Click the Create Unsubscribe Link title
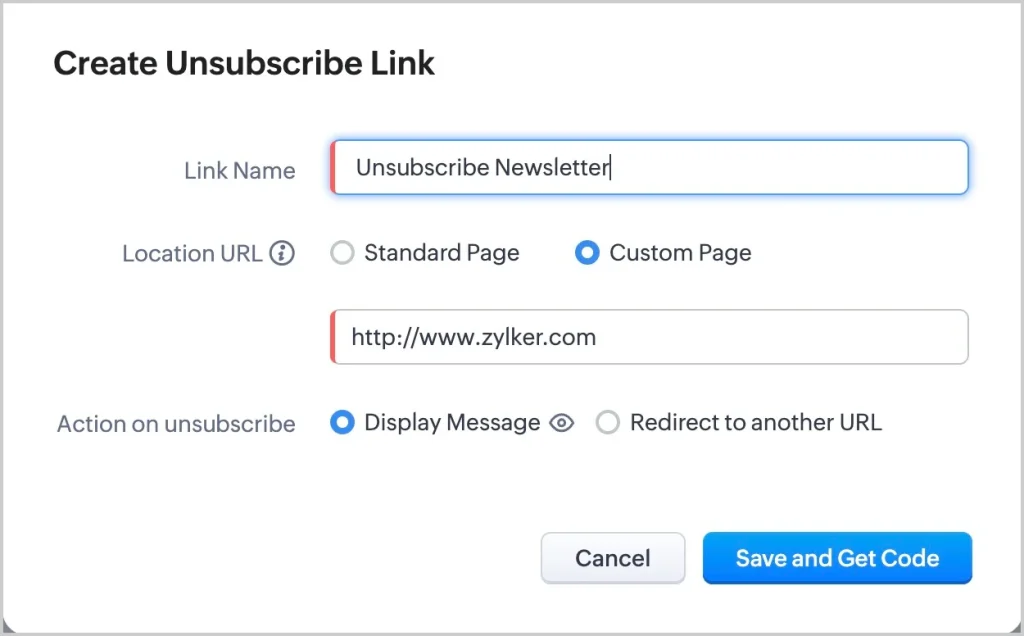1024x636 pixels. pos(244,63)
